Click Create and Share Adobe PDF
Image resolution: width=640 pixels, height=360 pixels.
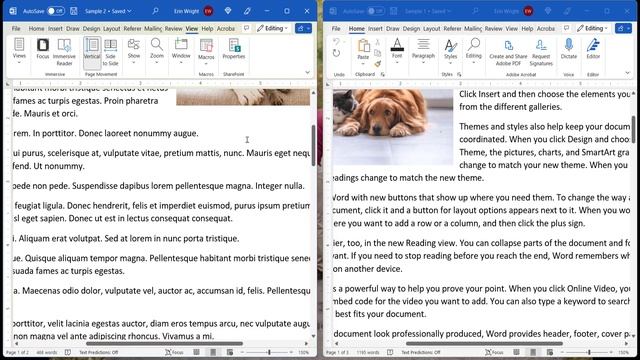pos(508,52)
